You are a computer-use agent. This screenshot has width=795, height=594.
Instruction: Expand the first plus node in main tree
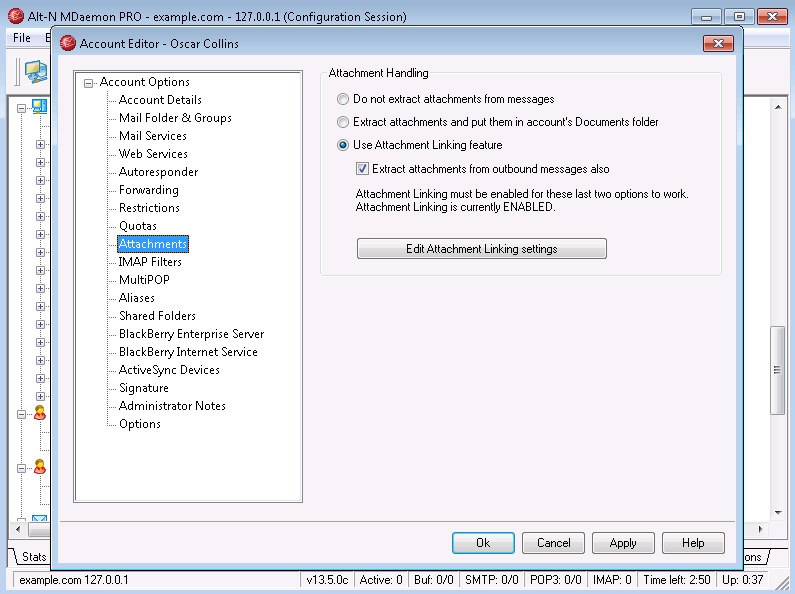[40, 144]
